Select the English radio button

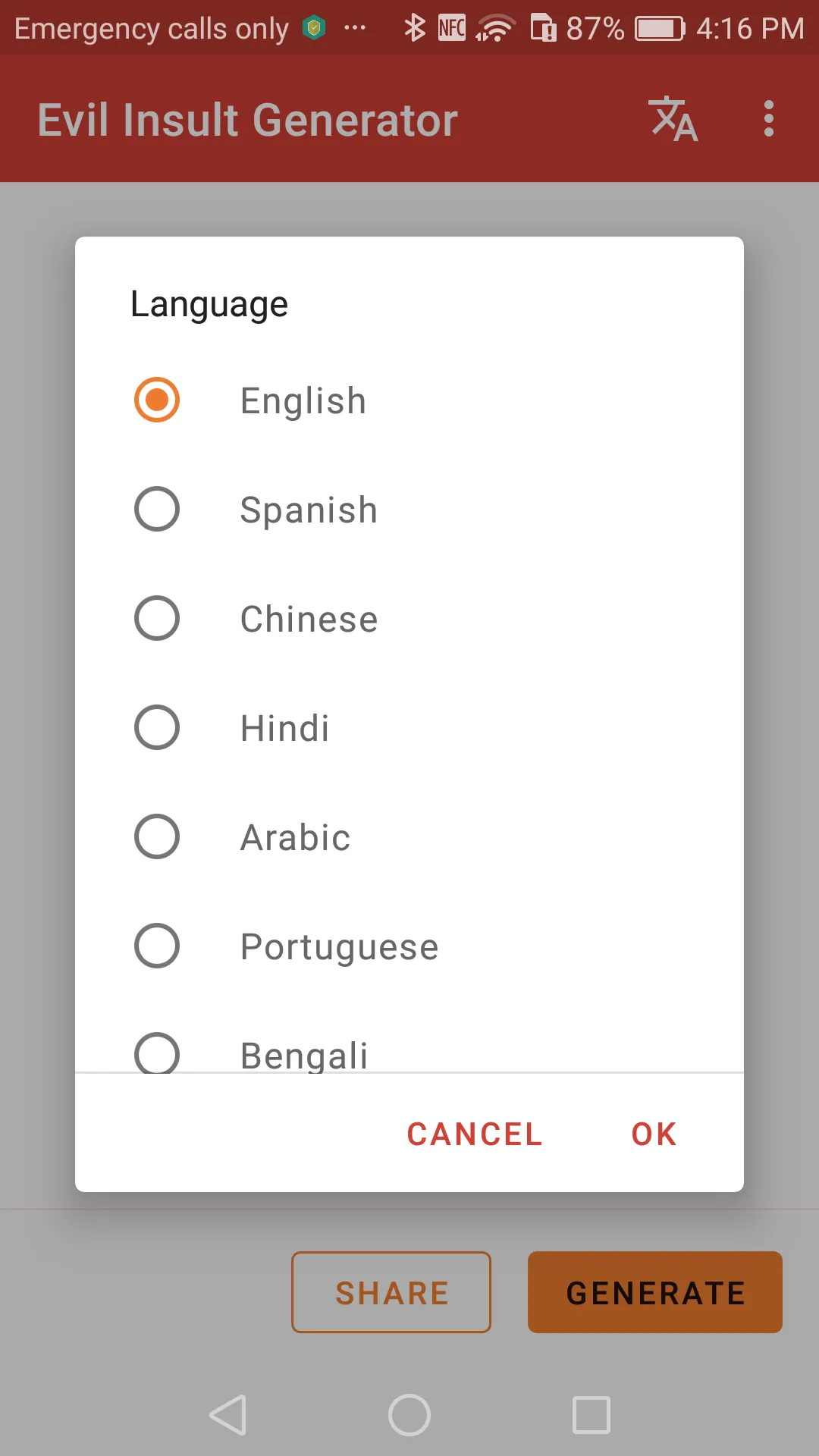click(x=157, y=400)
